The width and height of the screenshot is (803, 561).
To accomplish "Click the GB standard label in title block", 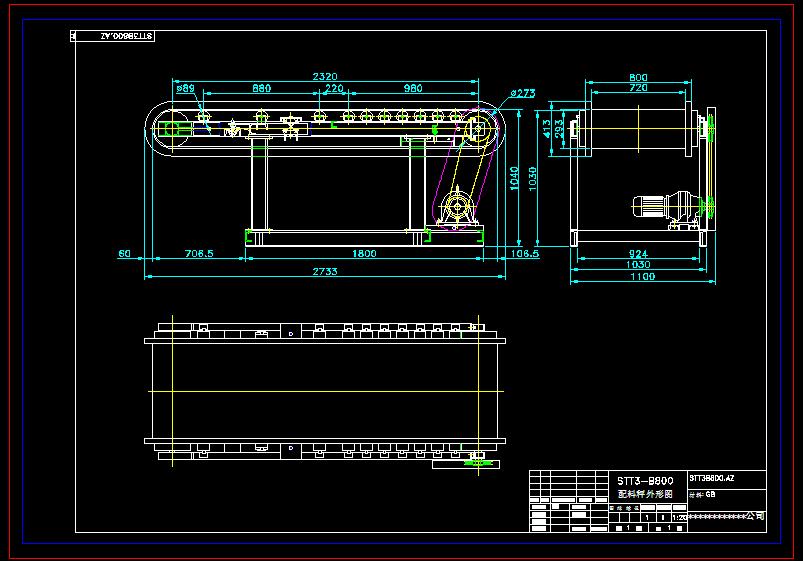I will [710, 495].
